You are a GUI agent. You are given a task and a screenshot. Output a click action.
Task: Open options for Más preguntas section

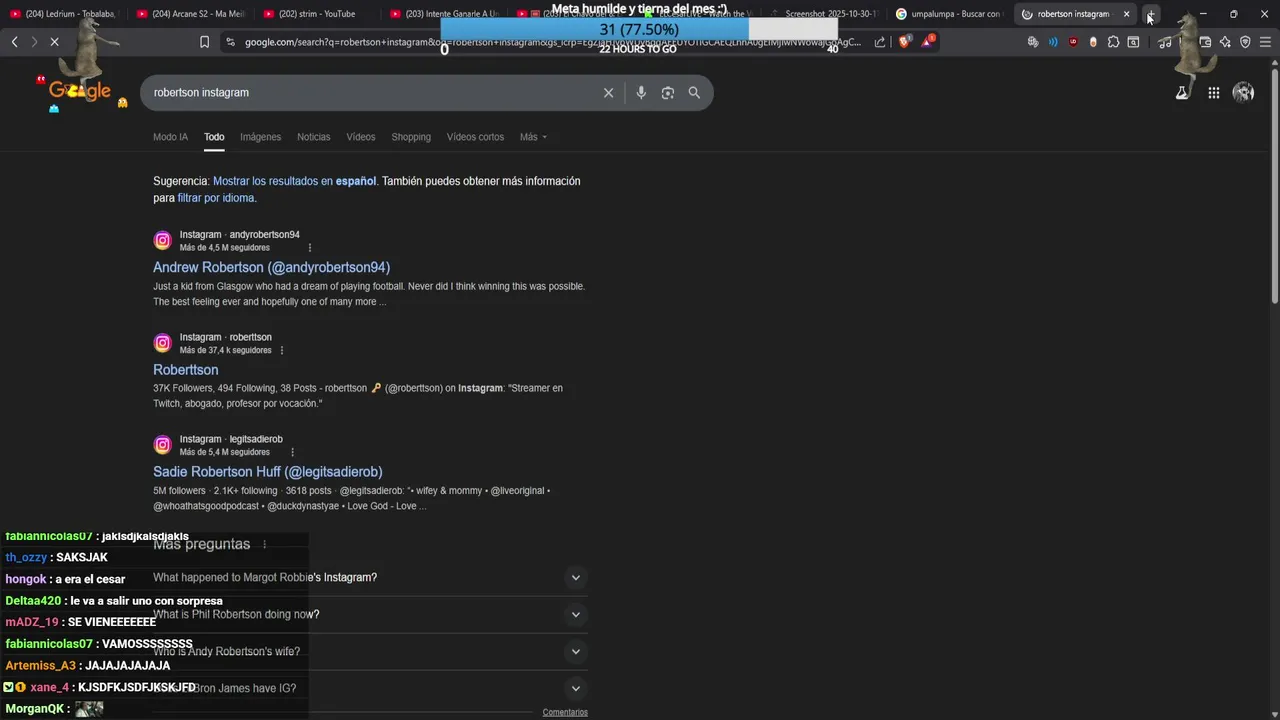coord(265,545)
